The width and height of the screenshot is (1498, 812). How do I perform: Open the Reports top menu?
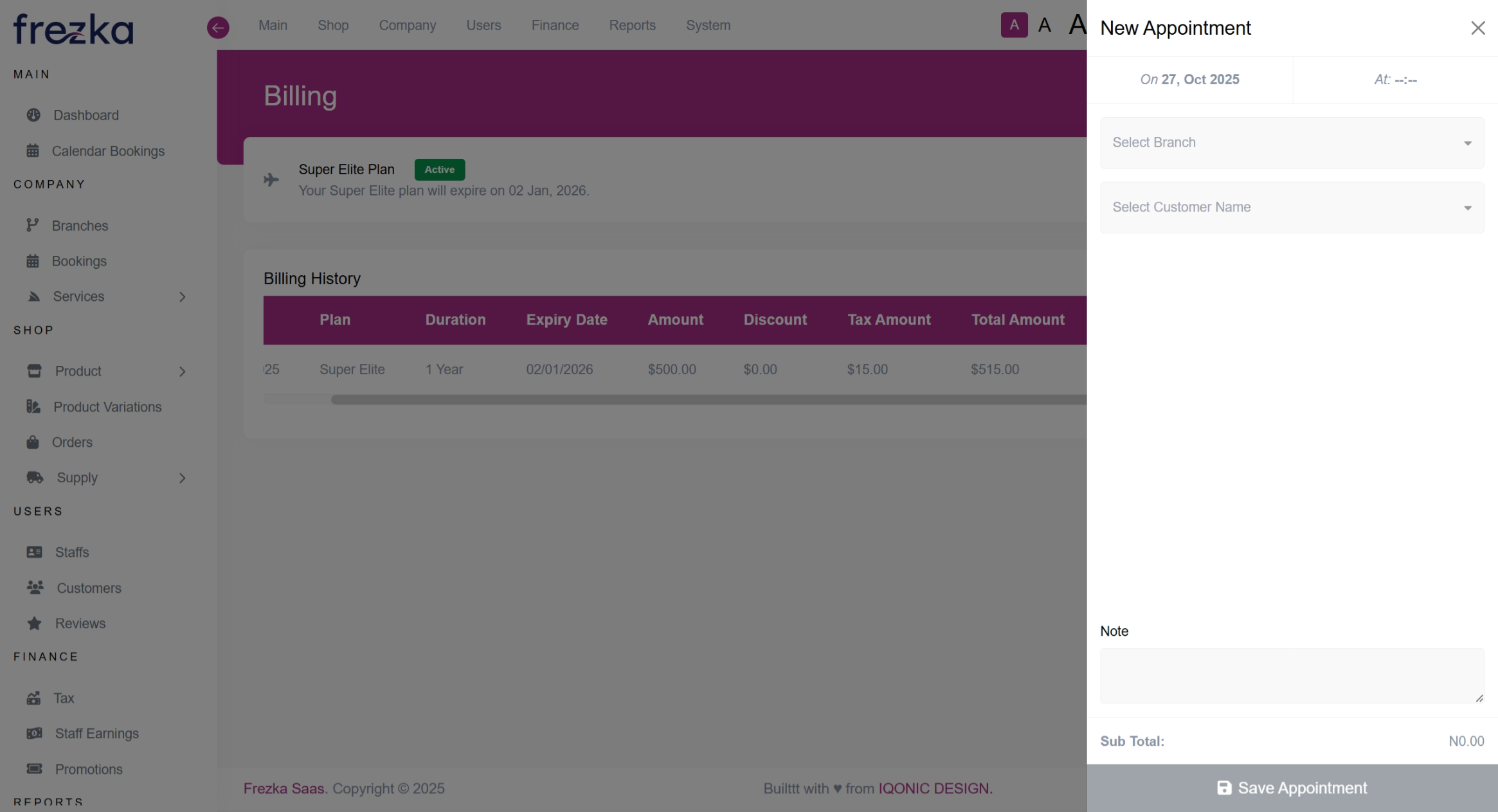pyautogui.click(x=632, y=25)
